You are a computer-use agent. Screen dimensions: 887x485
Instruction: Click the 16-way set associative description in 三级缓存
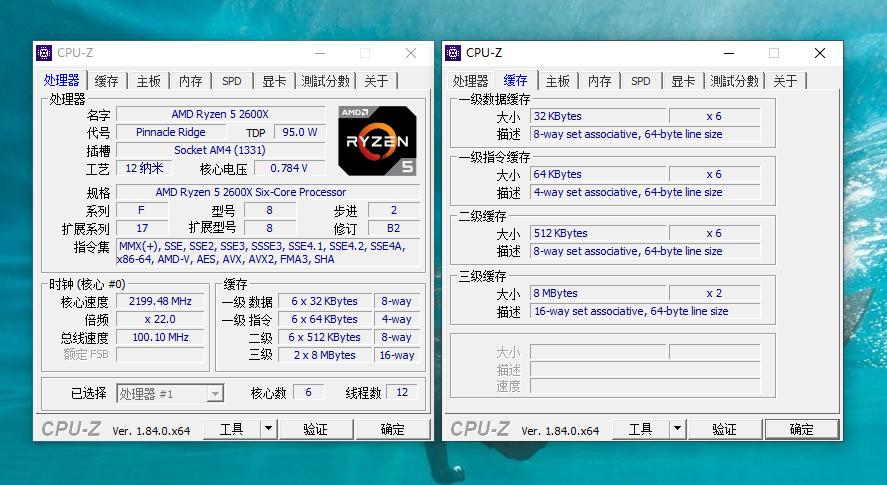645,311
